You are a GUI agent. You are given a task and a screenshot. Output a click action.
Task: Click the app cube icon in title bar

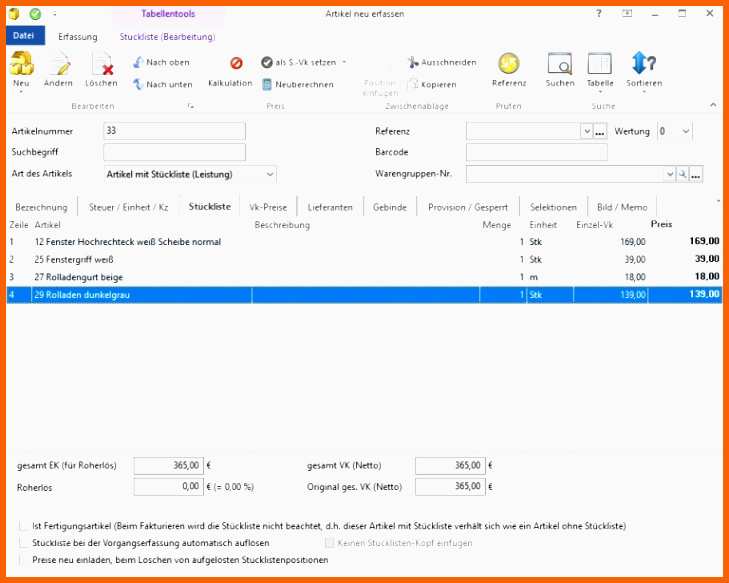[14, 13]
